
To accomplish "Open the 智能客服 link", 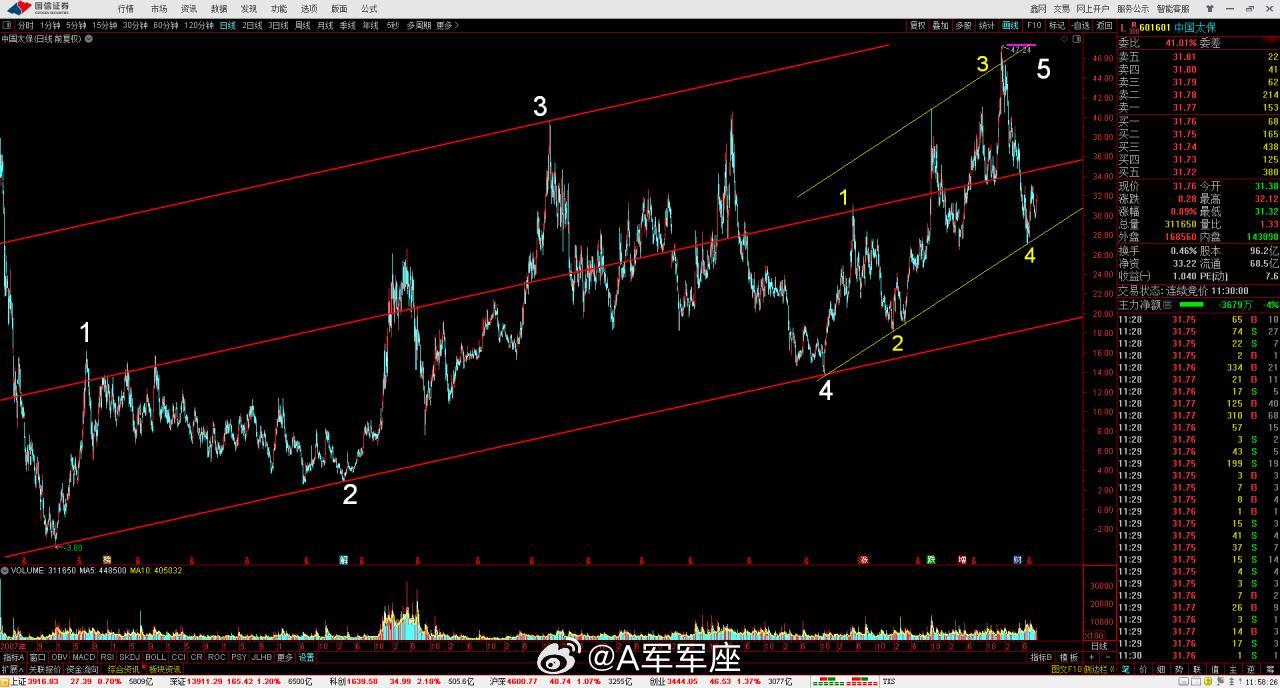I will (1173, 8).
